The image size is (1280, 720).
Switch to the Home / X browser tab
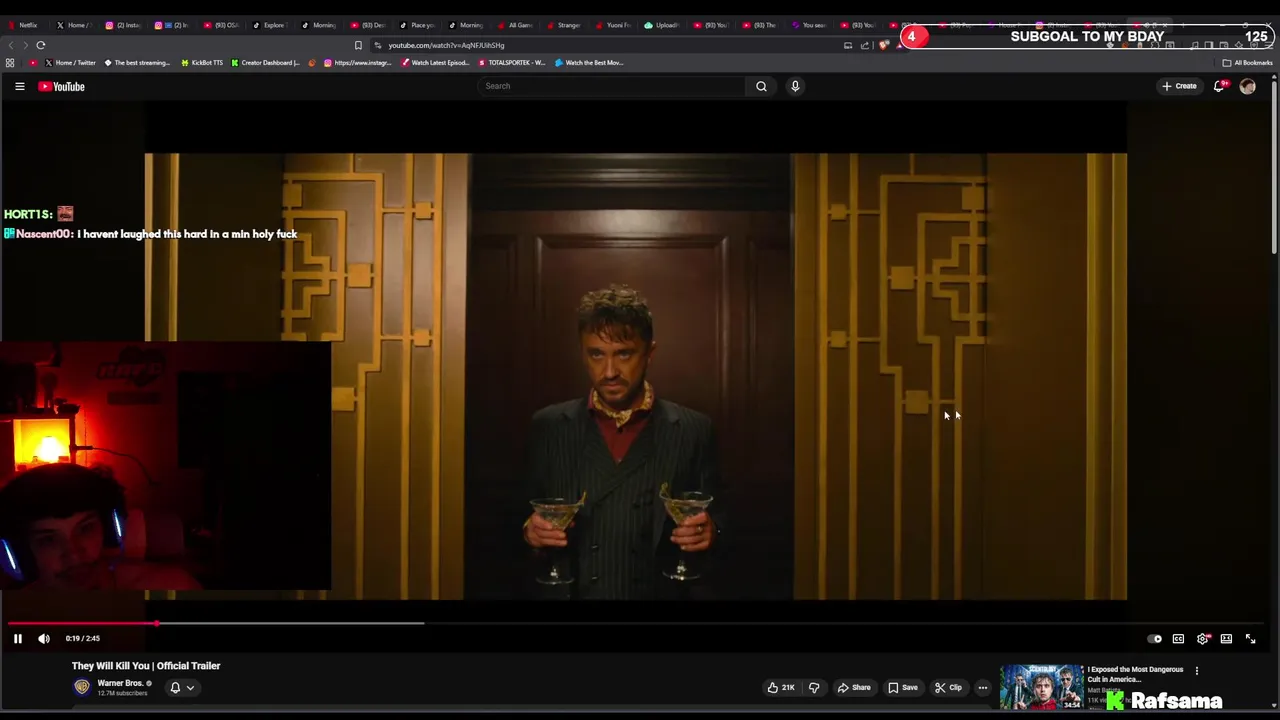click(73, 25)
